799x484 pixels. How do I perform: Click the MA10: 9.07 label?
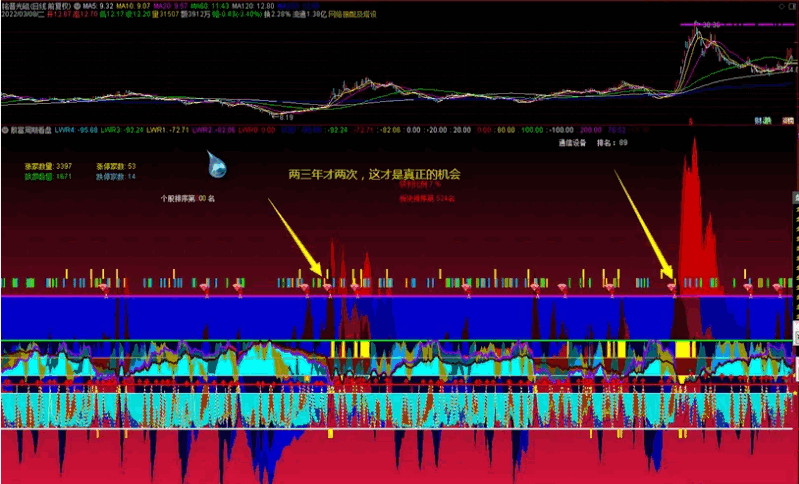click(x=132, y=6)
